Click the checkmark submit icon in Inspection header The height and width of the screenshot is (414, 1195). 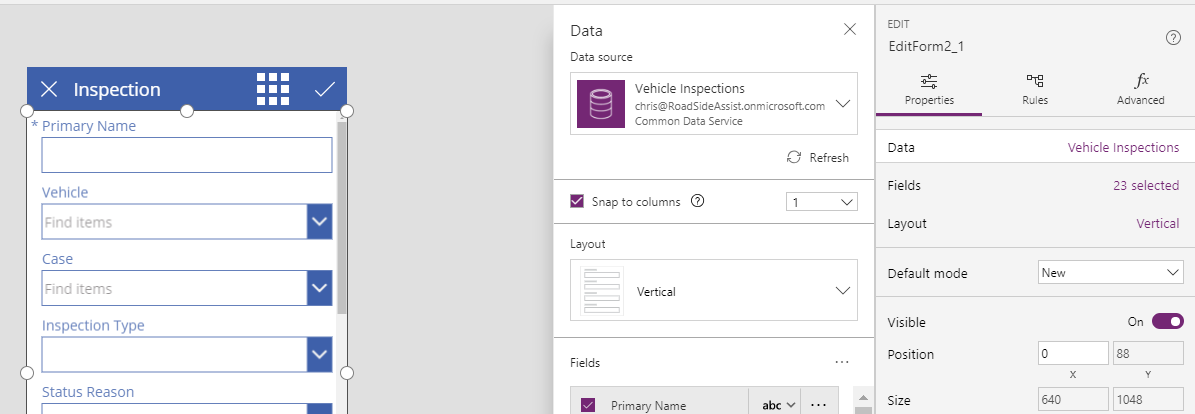pos(325,89)
